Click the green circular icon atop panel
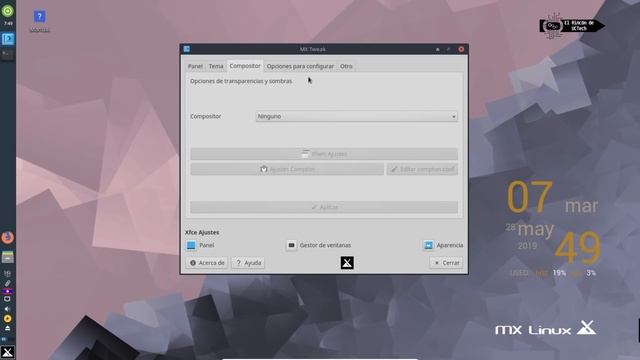 [x=7, y=11]
